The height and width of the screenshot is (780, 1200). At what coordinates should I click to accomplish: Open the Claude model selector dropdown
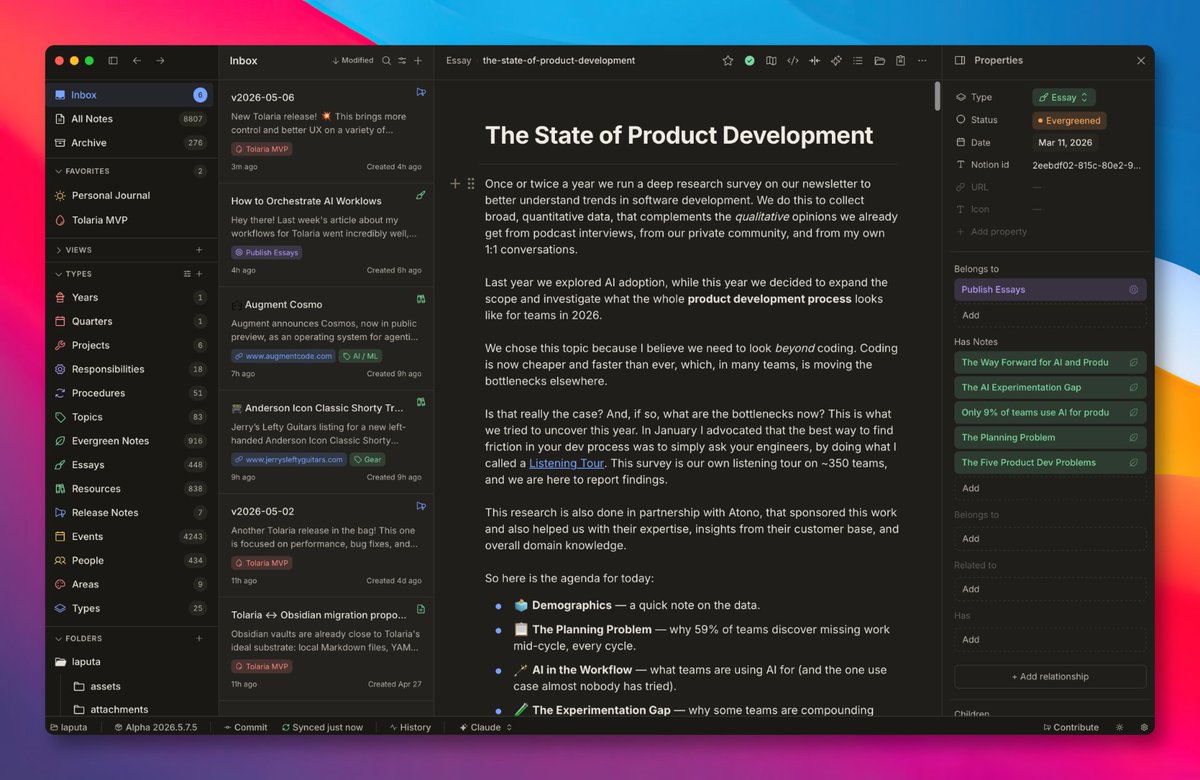click(486, 727)
